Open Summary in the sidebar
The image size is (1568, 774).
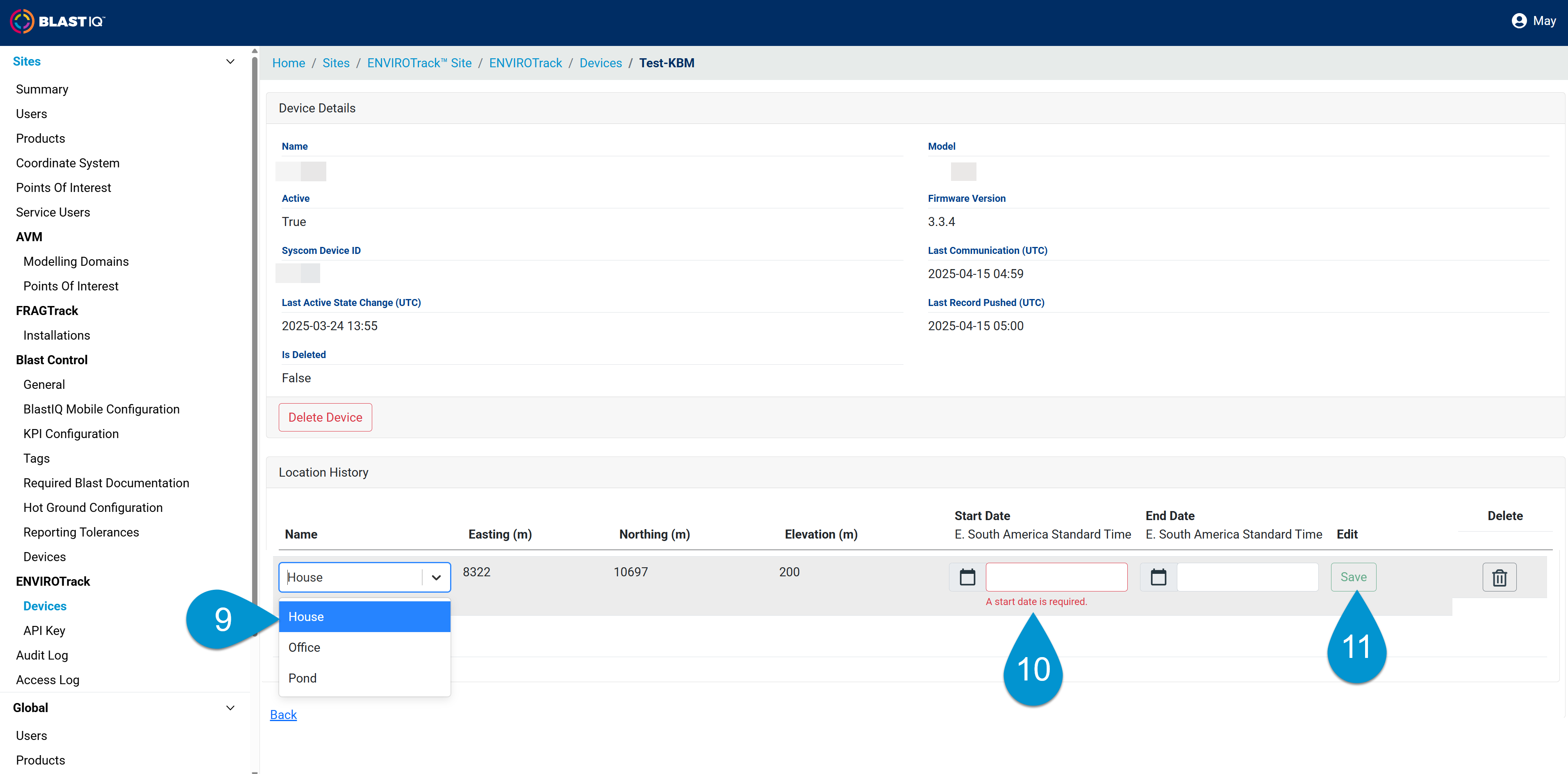click(42, 89)
